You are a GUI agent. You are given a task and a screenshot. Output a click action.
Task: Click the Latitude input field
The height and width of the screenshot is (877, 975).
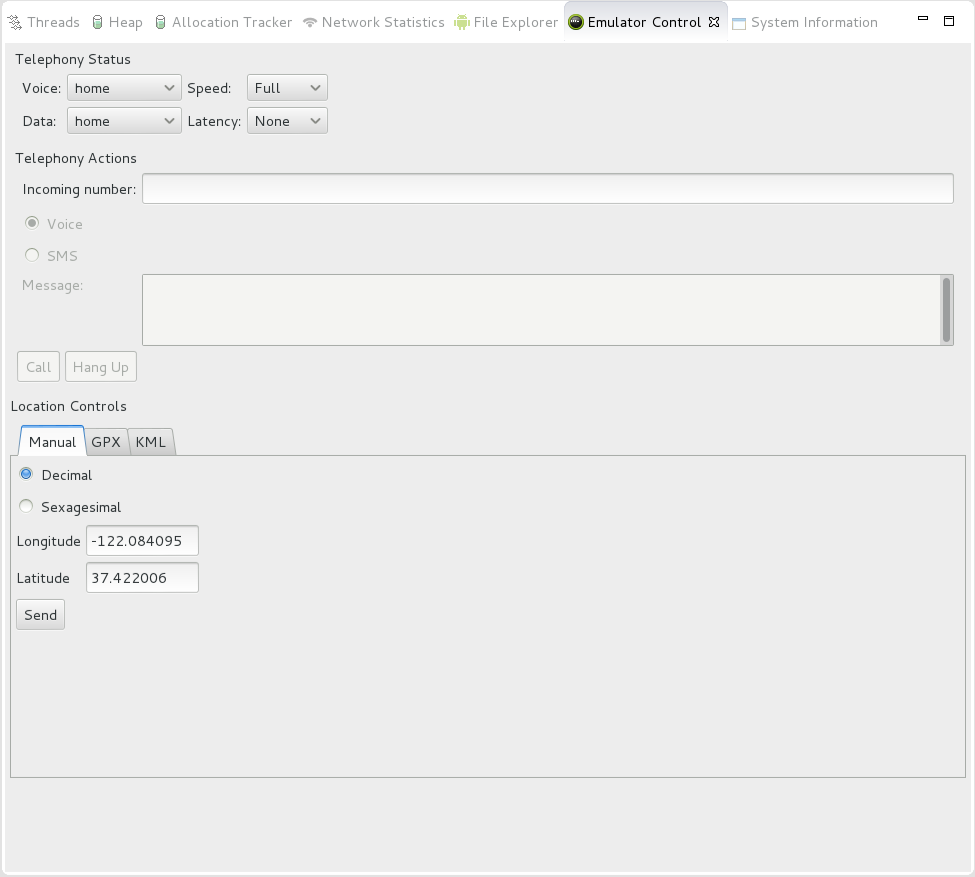coord(142,577)
